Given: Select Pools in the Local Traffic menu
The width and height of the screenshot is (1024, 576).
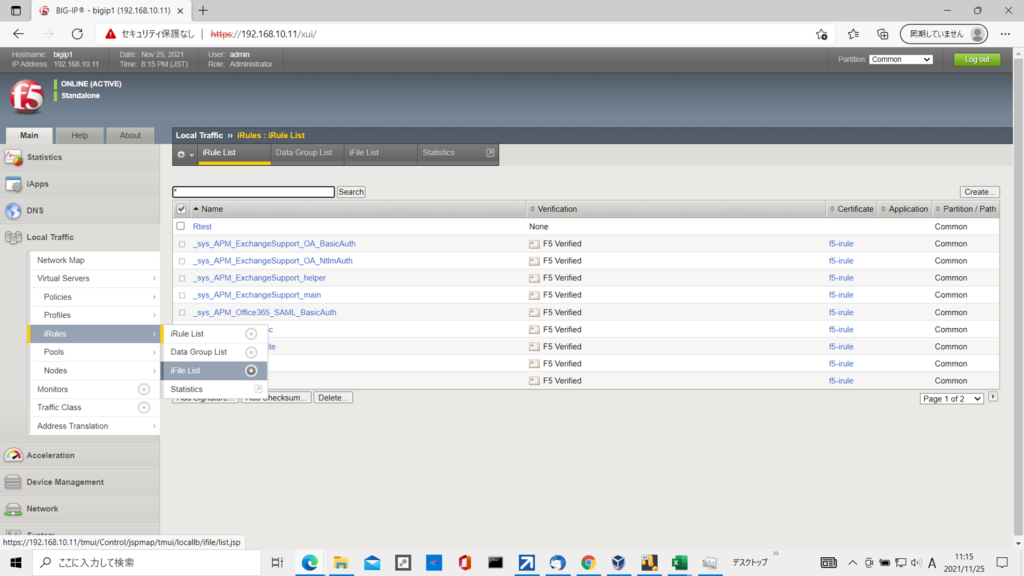Looking at the screenshot, I should coord(55,352).
